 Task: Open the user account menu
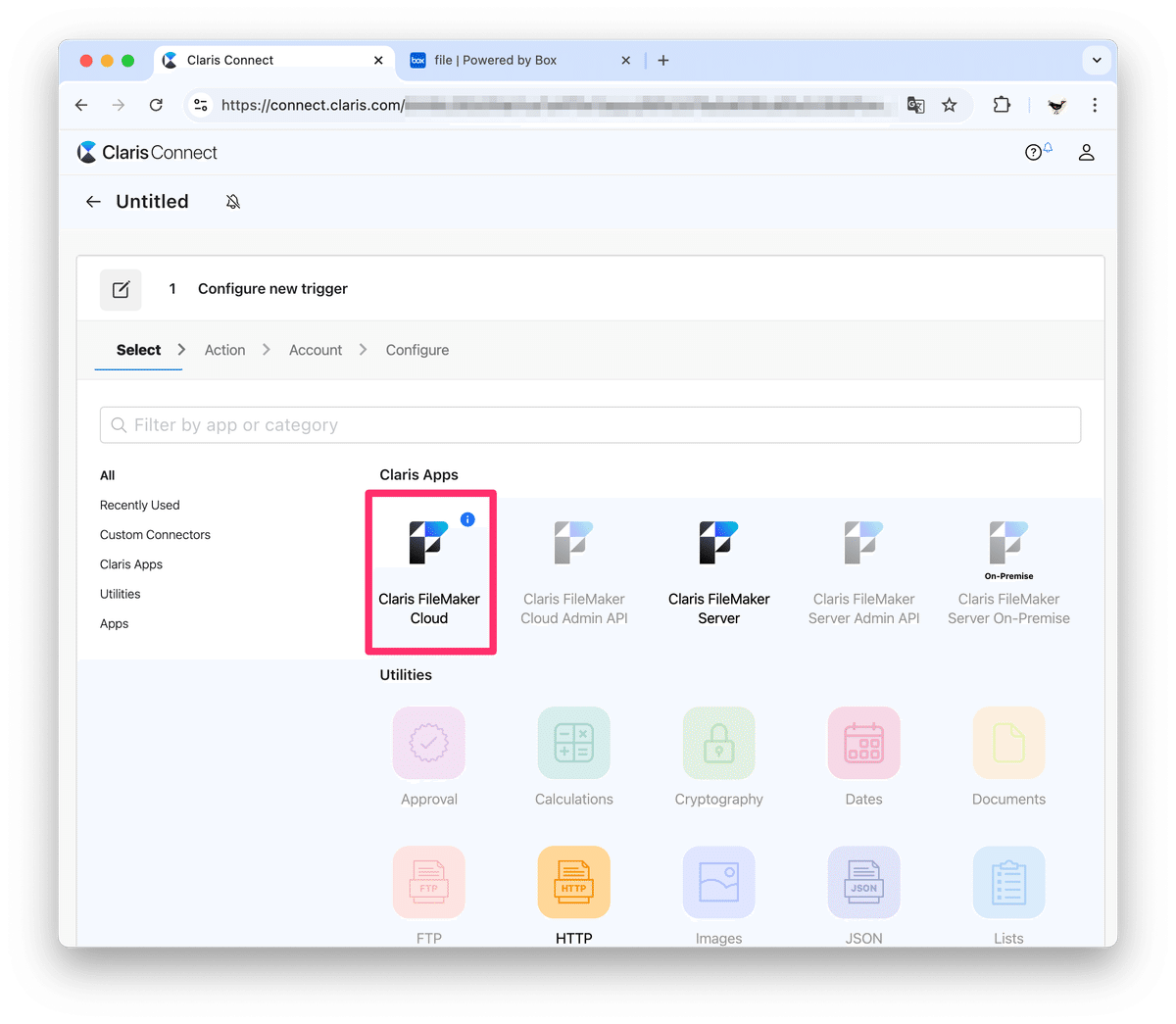[x=1086, y=152]
